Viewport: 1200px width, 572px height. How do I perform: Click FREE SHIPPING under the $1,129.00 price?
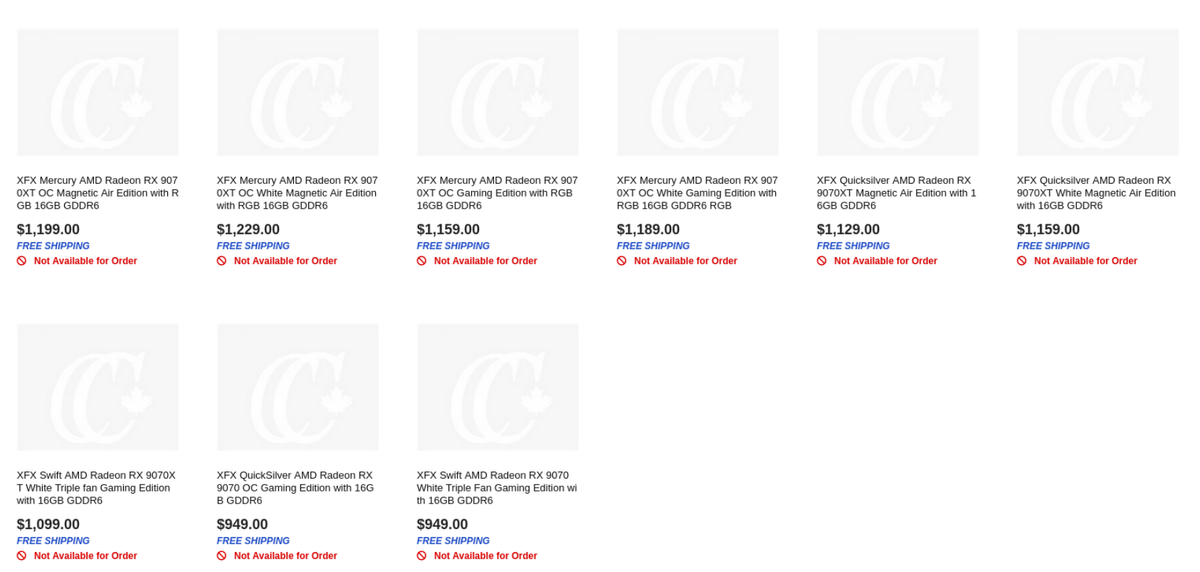click(853, 246)
